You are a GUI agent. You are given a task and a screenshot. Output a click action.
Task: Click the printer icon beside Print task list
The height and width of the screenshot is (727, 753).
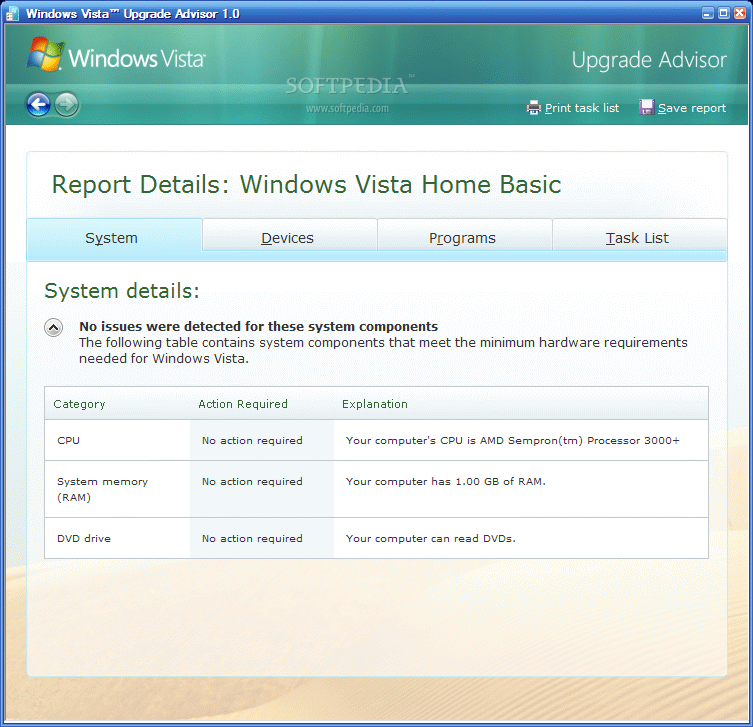[x=534, y=108]
